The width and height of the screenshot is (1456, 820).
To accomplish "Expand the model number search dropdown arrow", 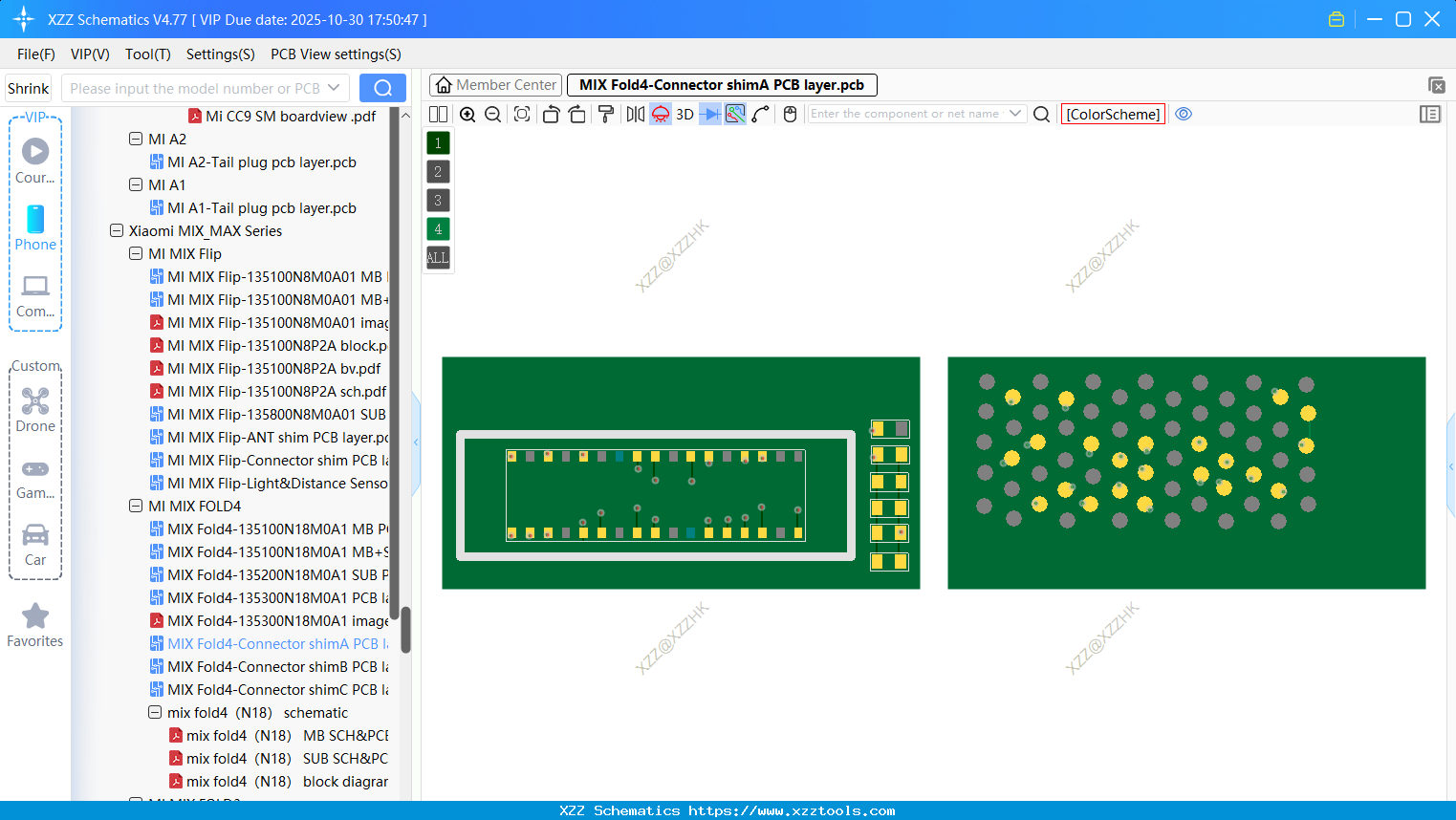I will [x=334, y=88].
